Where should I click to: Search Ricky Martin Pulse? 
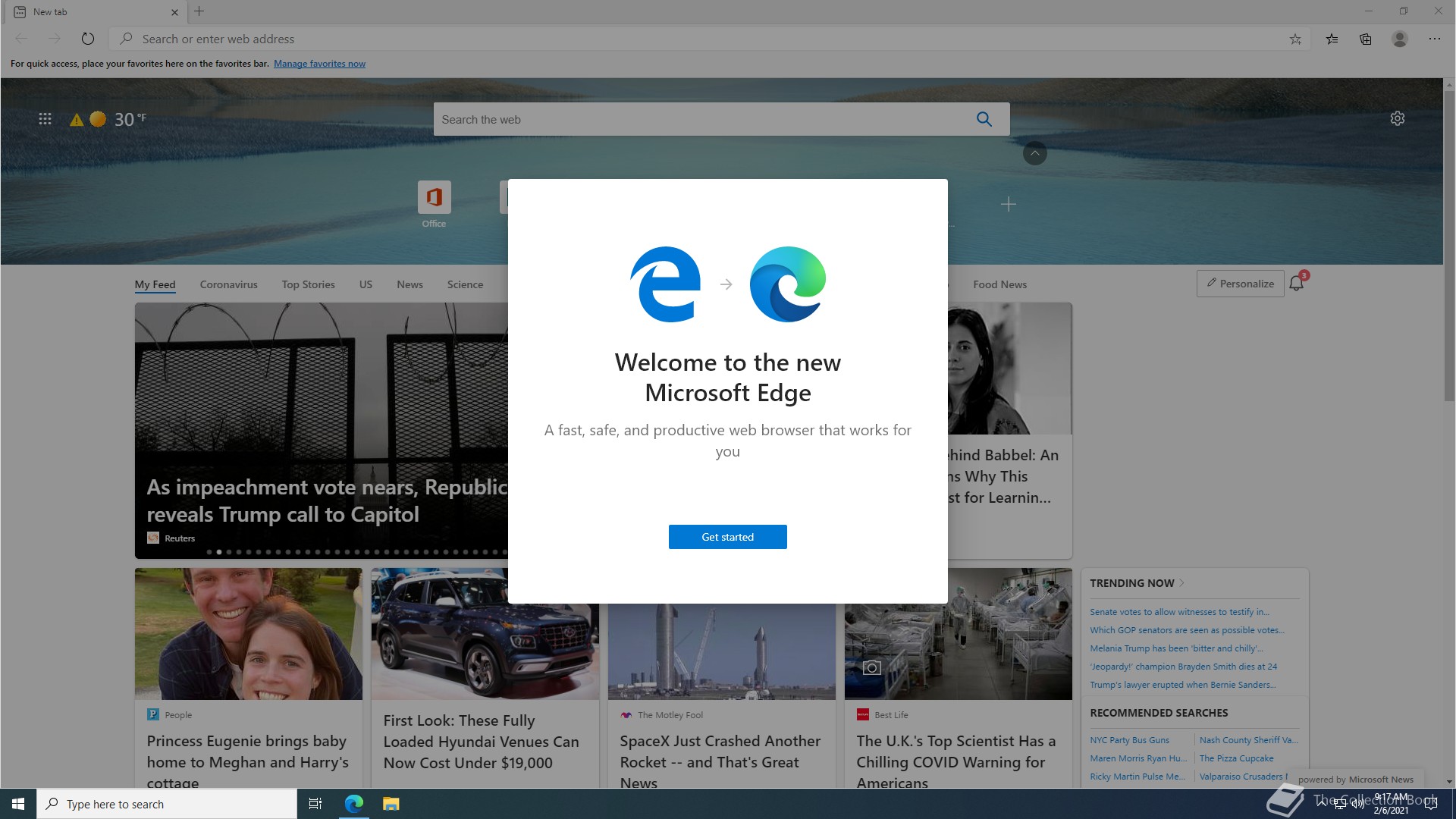click(x=1137, y=777)
